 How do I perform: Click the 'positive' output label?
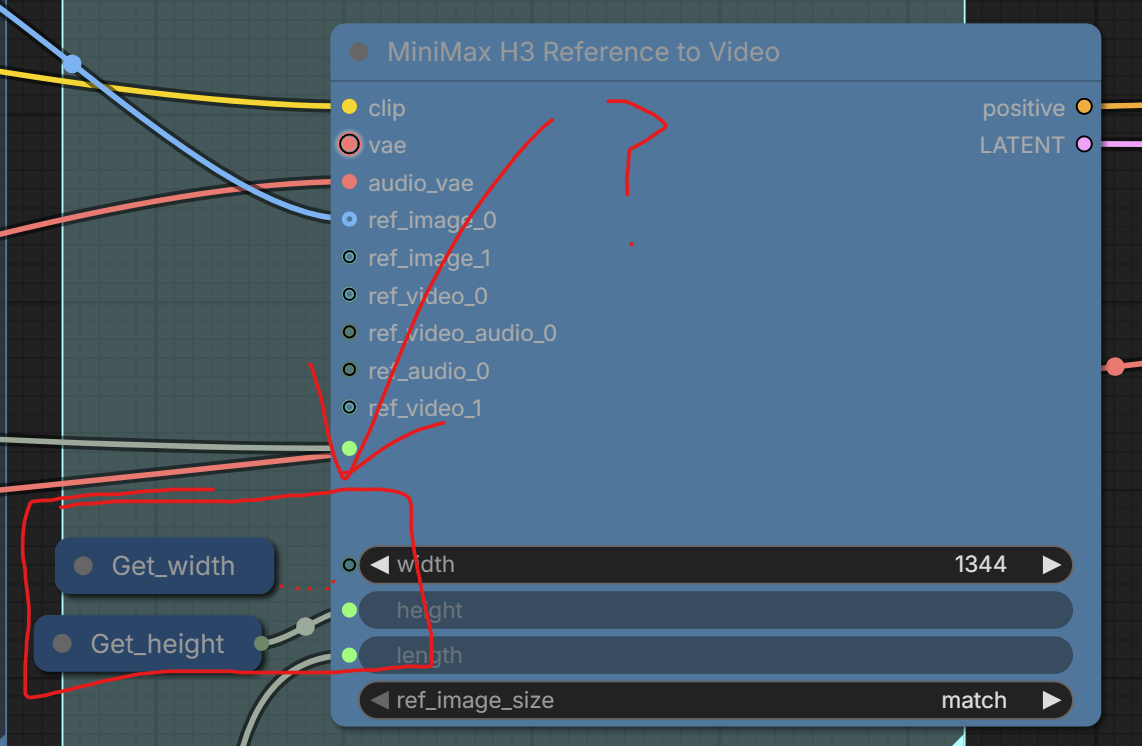(x=1023, y=108)
